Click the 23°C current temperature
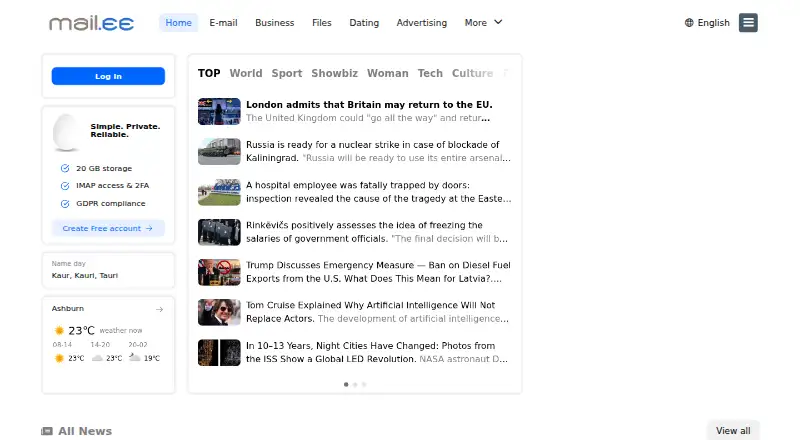The height and width of the screenshot is (440, 800). (x=82, y=331)
